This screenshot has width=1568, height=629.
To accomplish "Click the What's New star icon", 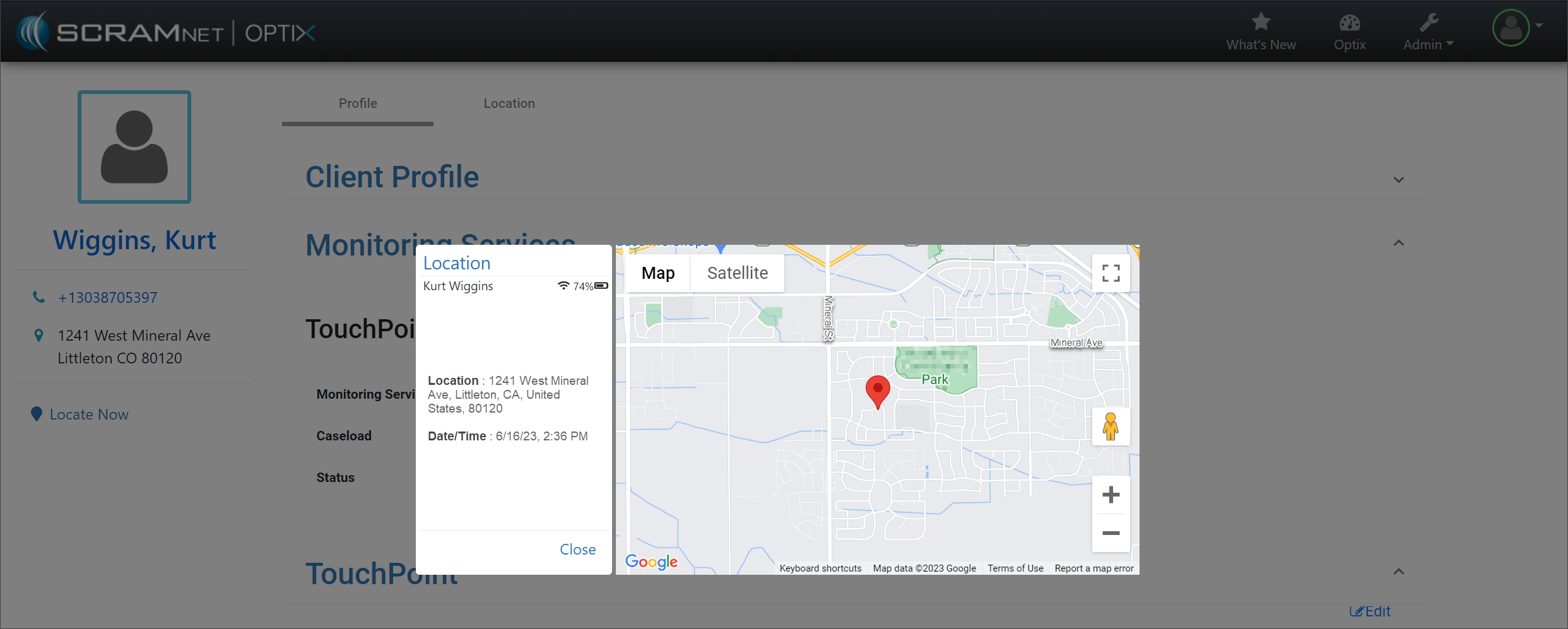I will (x=1260, y=22).
